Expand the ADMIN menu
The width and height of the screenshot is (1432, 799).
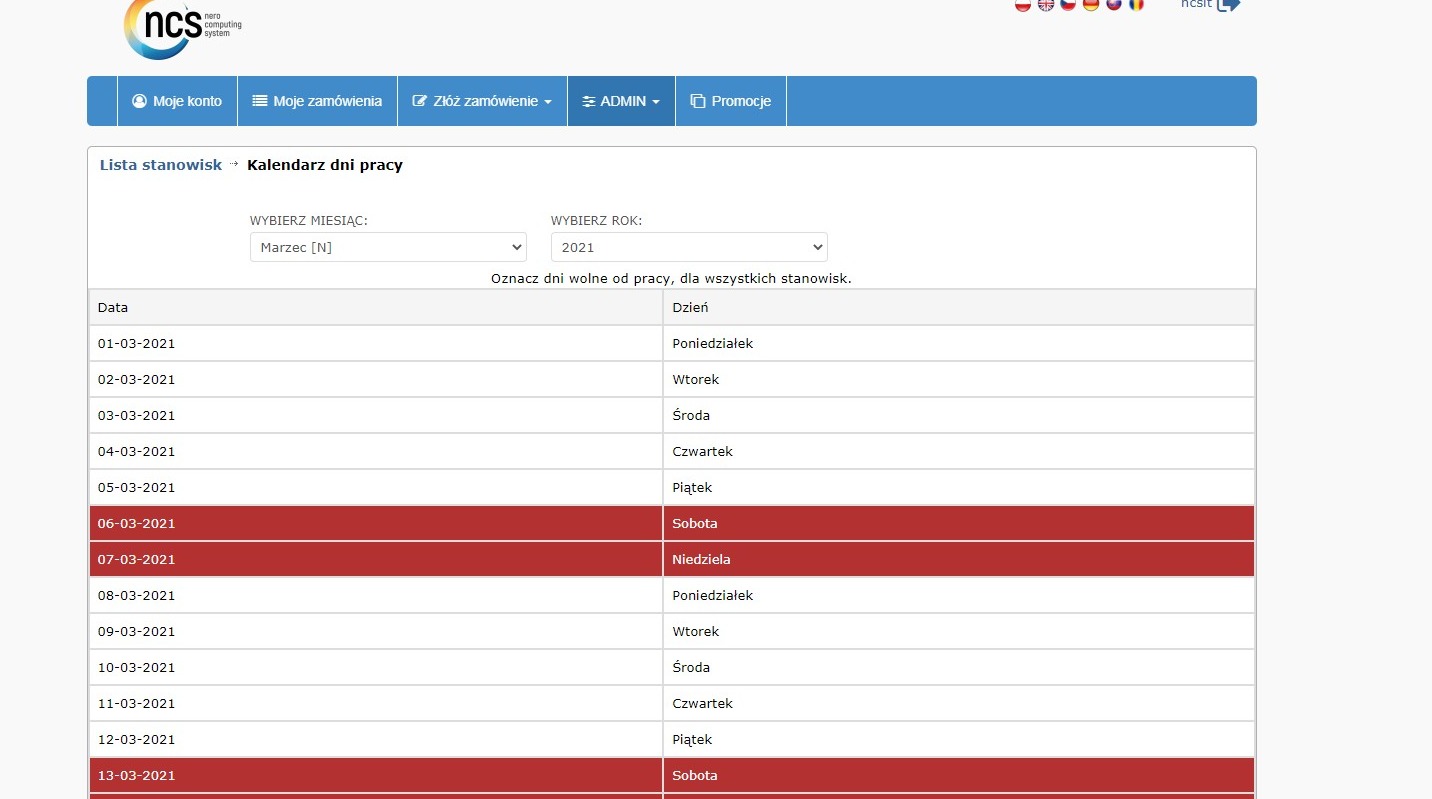[621, 101]
